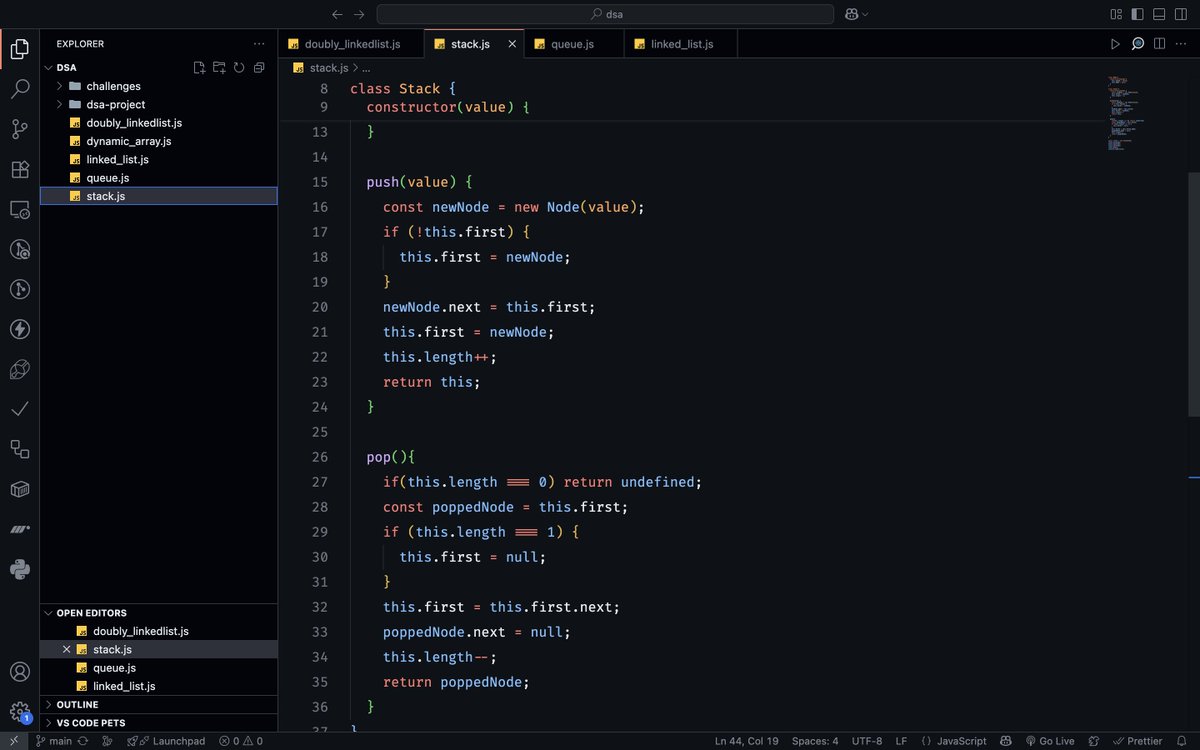Toggle the secondary side bar visibility

(1181, 14)
